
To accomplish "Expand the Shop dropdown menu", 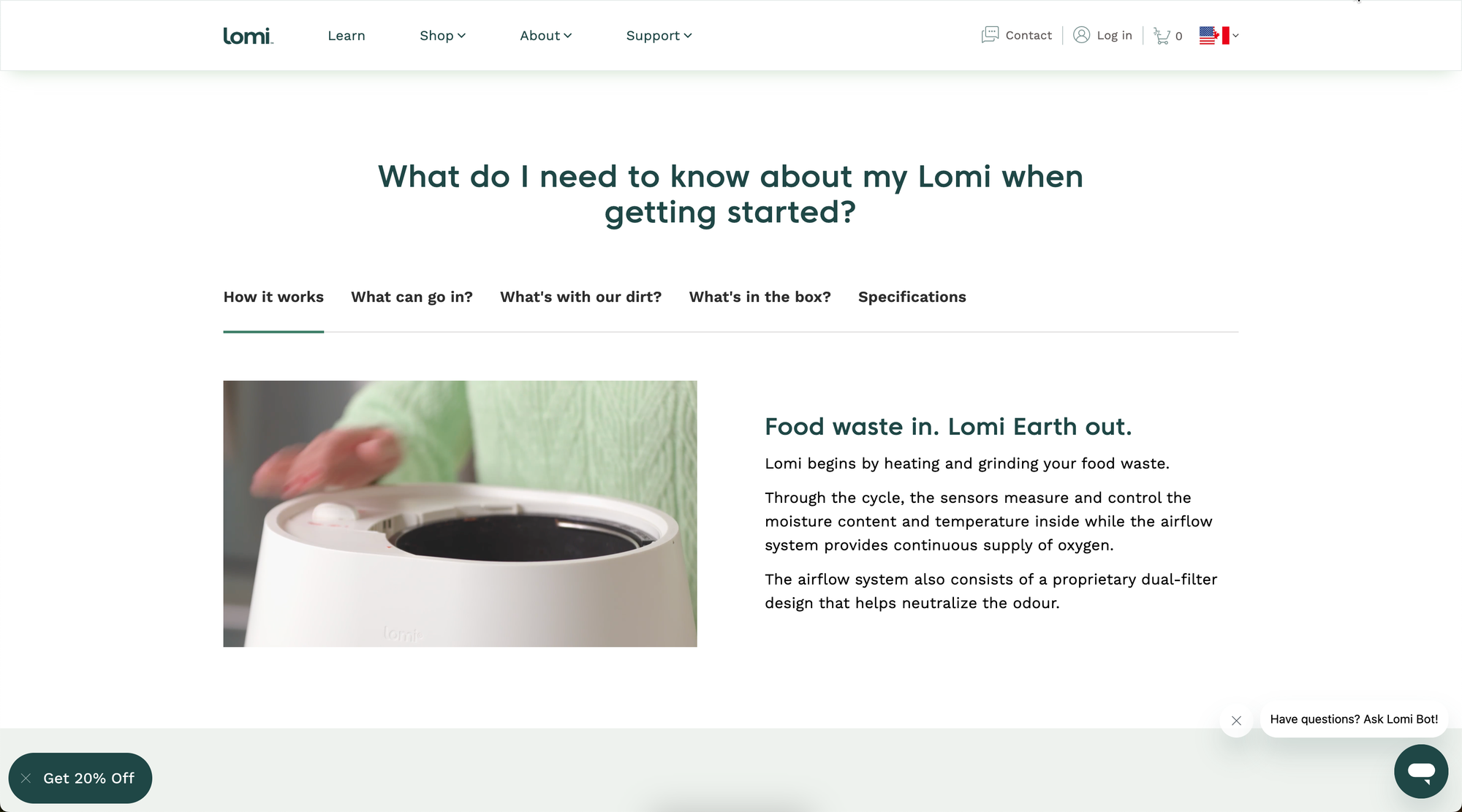I will 442,36.
